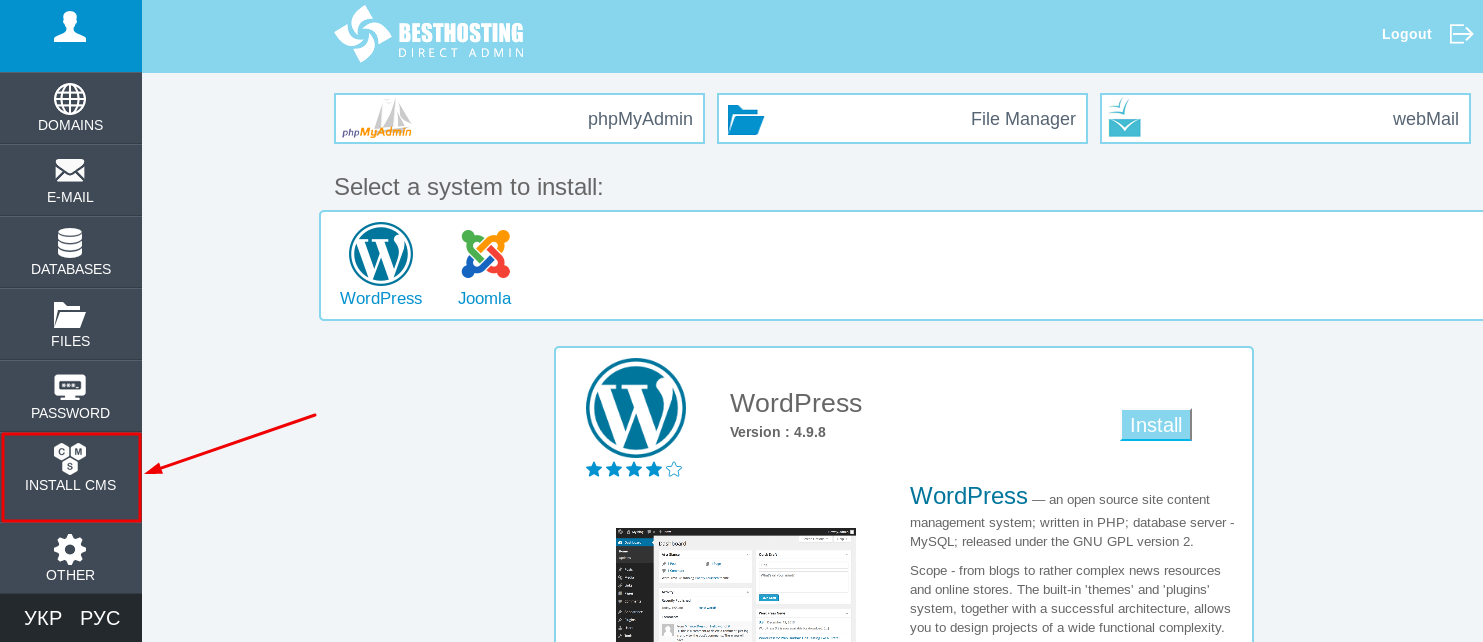Open the Other gear icon
Image resolution: width=1483 pixels, height=642 pixels.
point(70,549)
